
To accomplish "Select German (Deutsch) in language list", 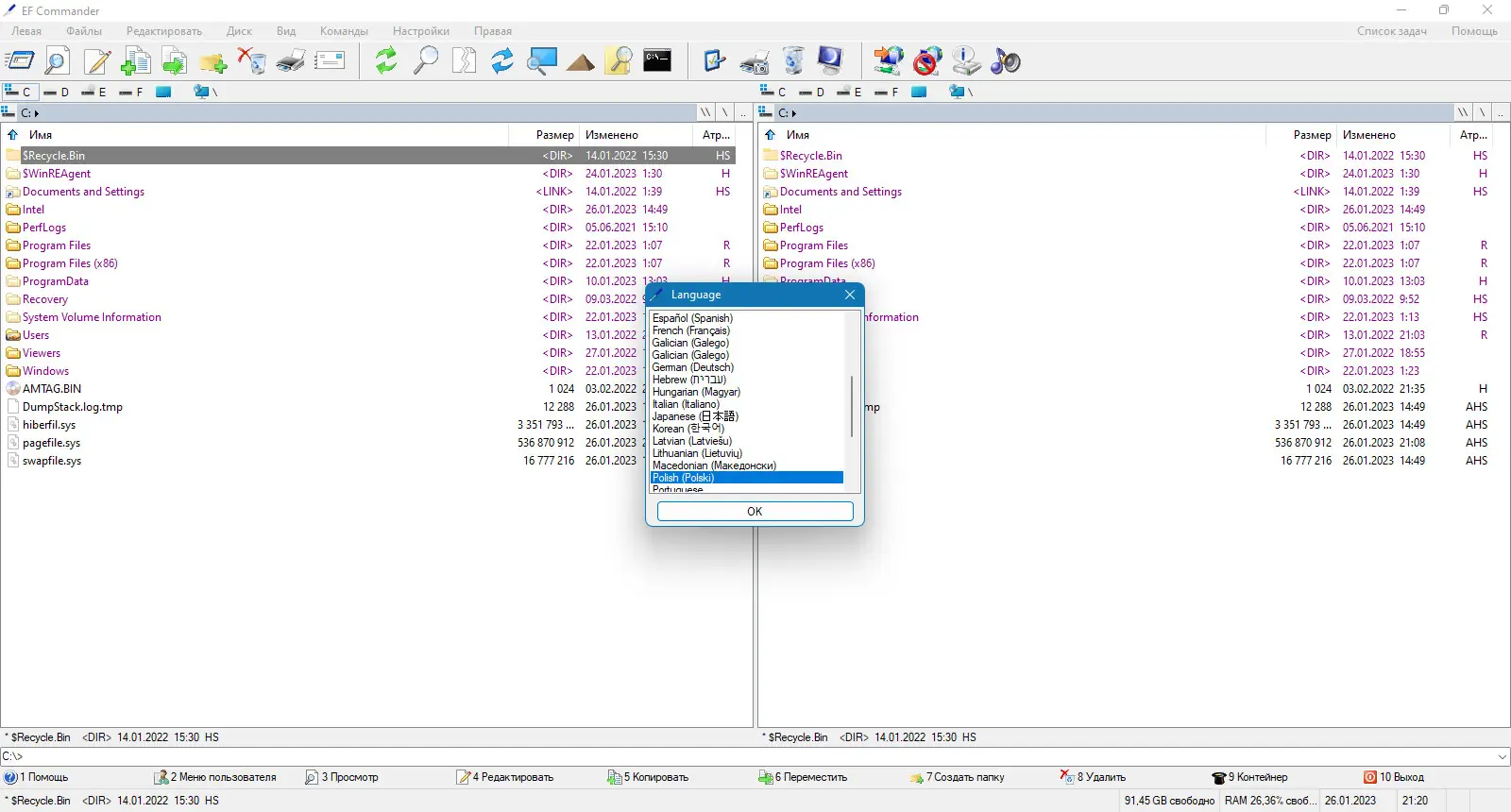I will point(693,367).
